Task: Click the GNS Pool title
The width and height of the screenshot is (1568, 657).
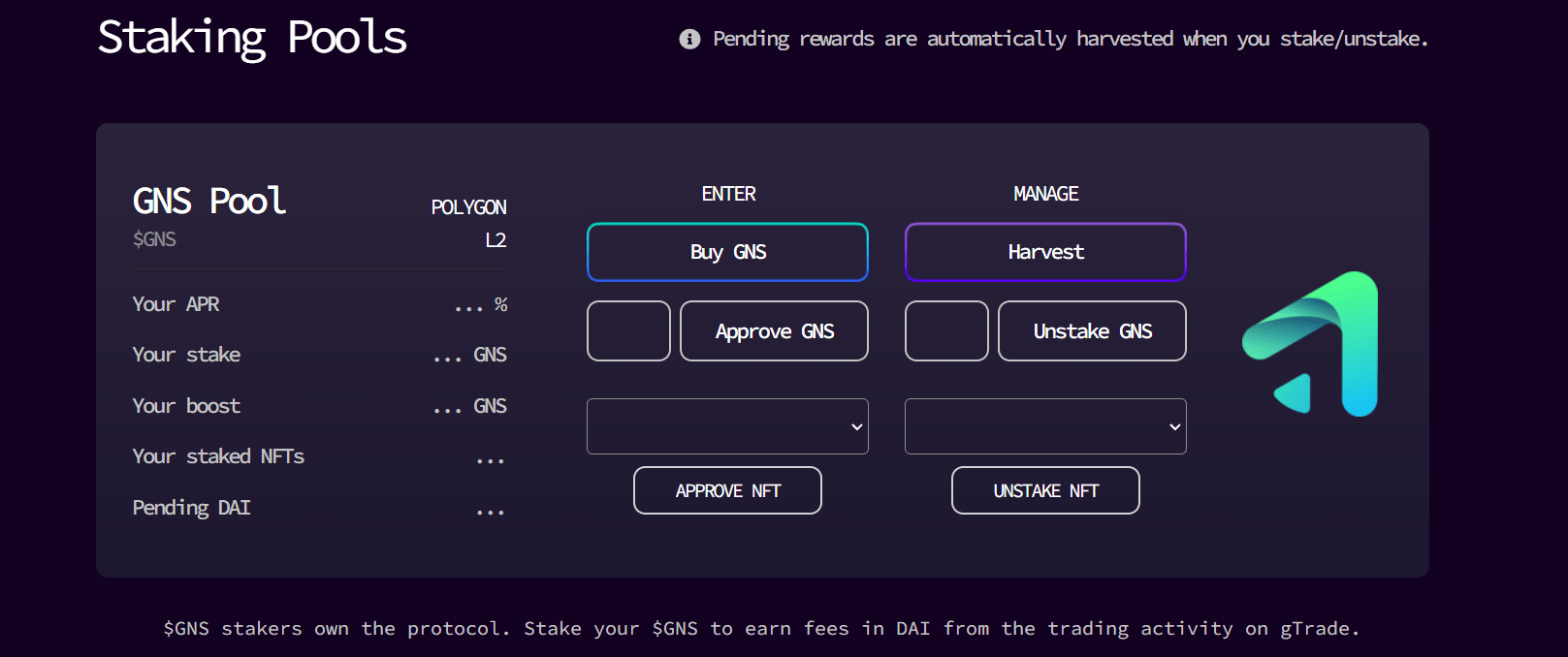Action: click(208, 202)
